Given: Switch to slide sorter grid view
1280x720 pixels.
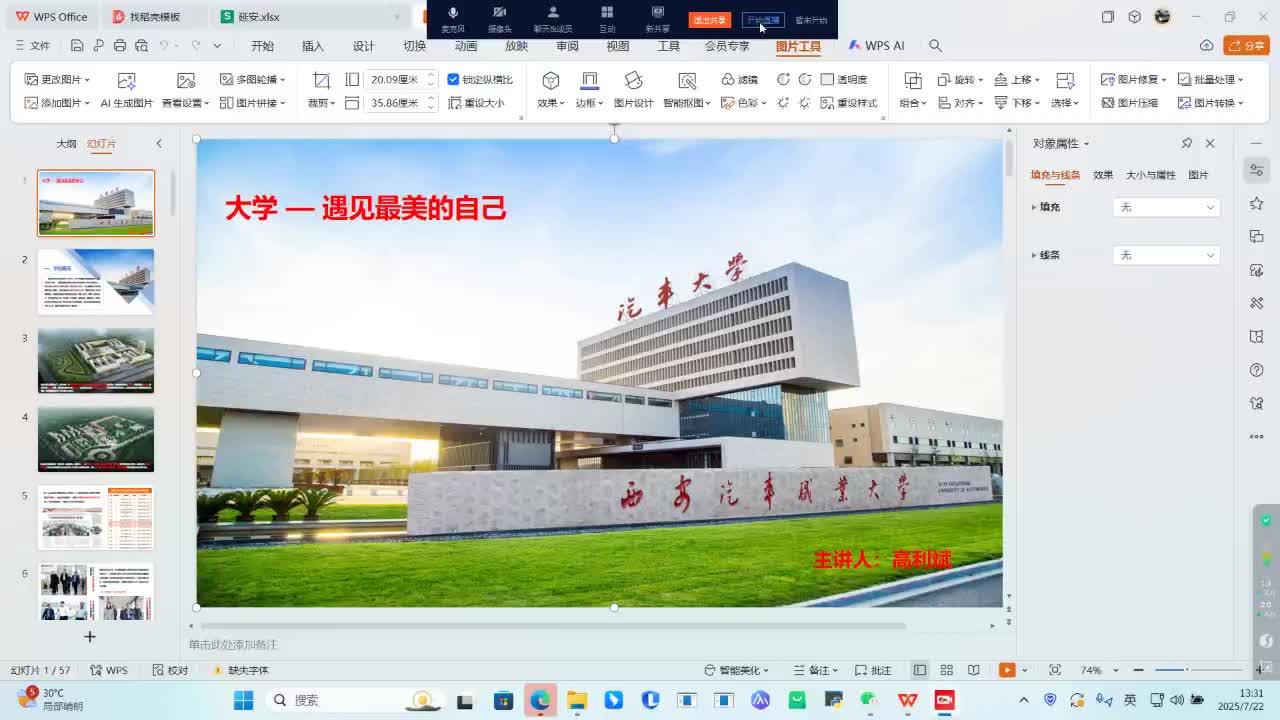Looking at the screenshot, I should coord(947,670).
